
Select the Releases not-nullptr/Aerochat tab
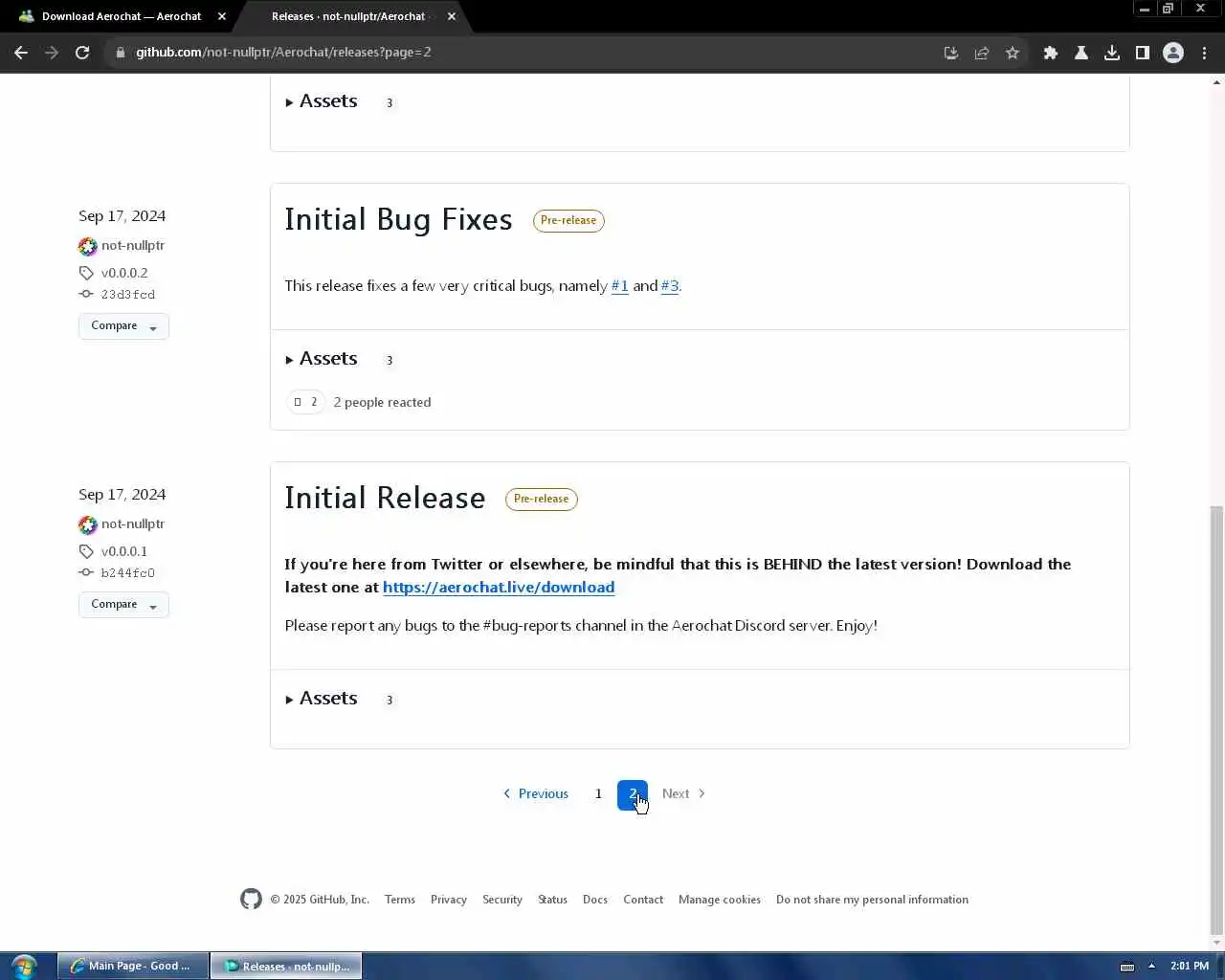(350, 16)
